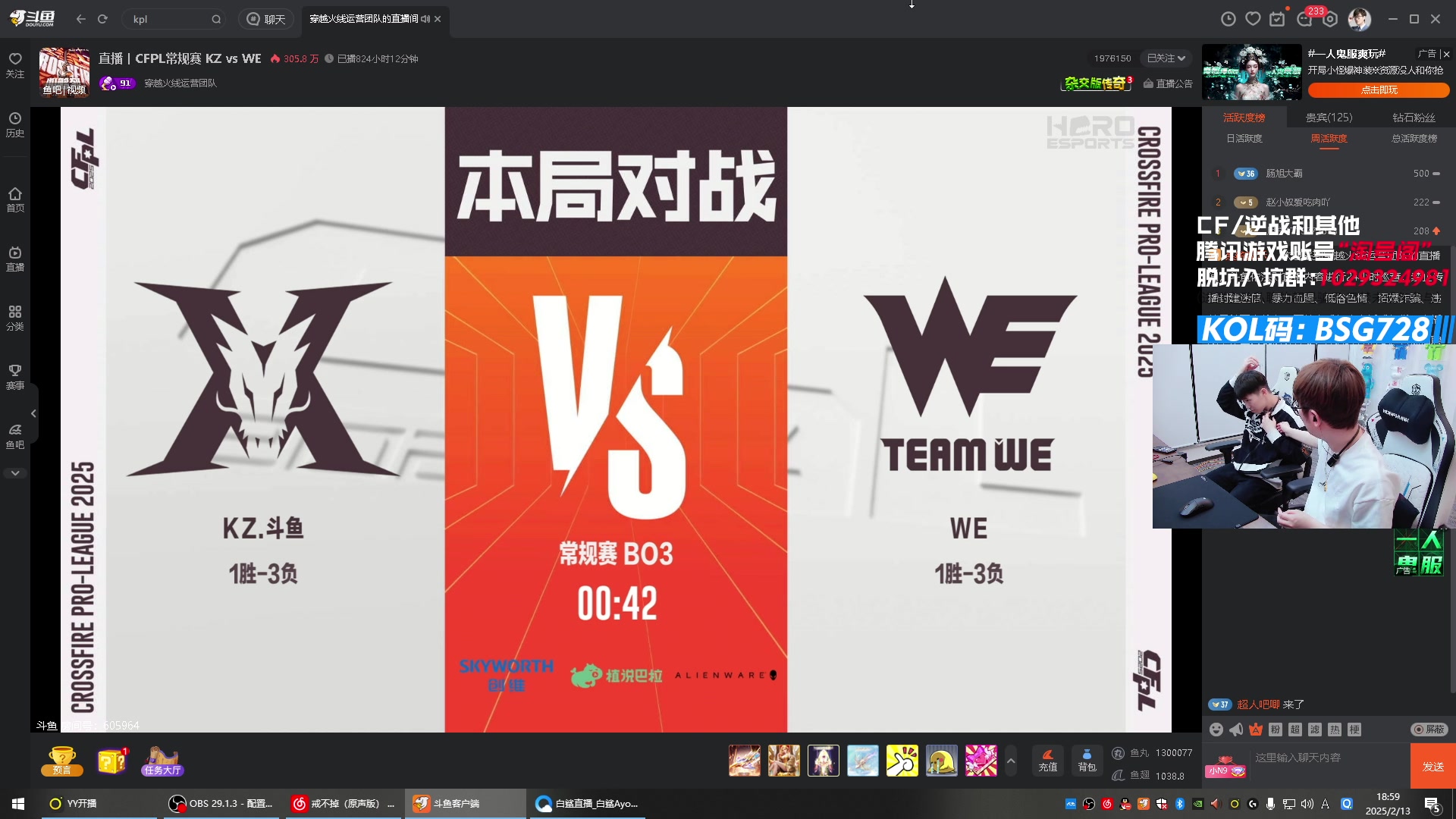1456x819 pixels.
Task: Click the 发送 send button
Action: point(1433,767)
